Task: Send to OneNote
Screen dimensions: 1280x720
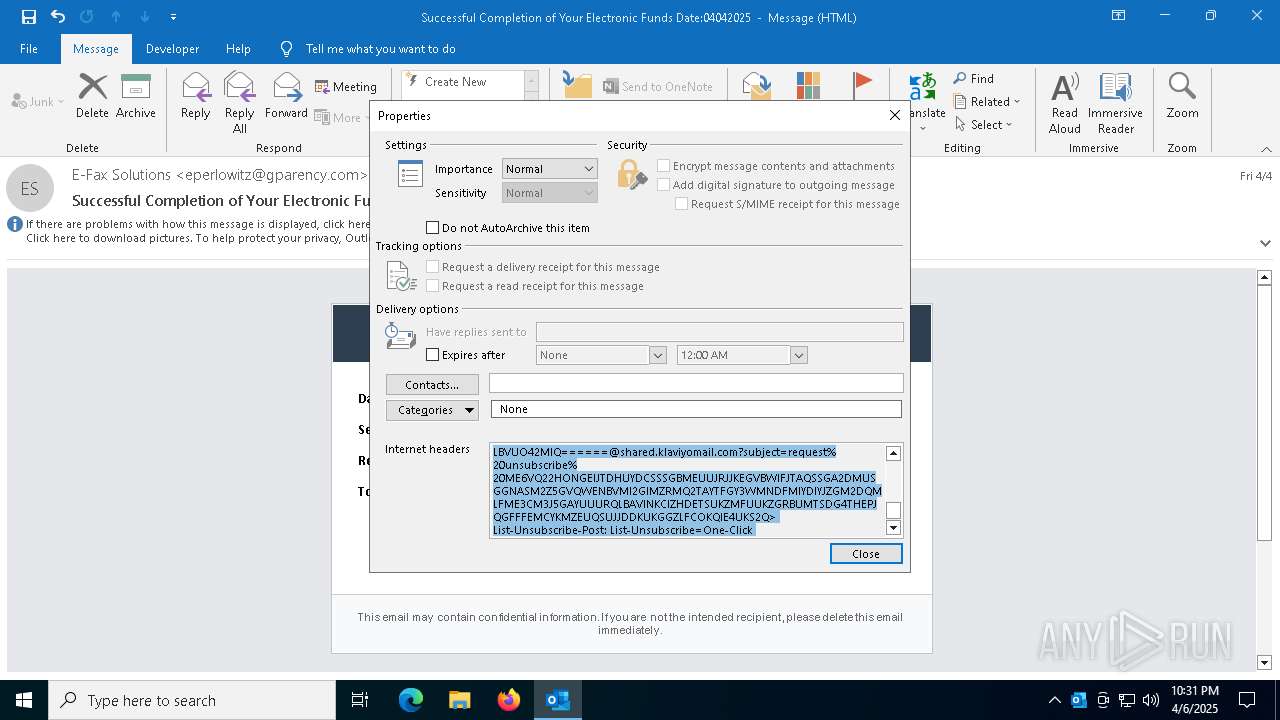Action: pyautogui.click(x=657, y=87)
